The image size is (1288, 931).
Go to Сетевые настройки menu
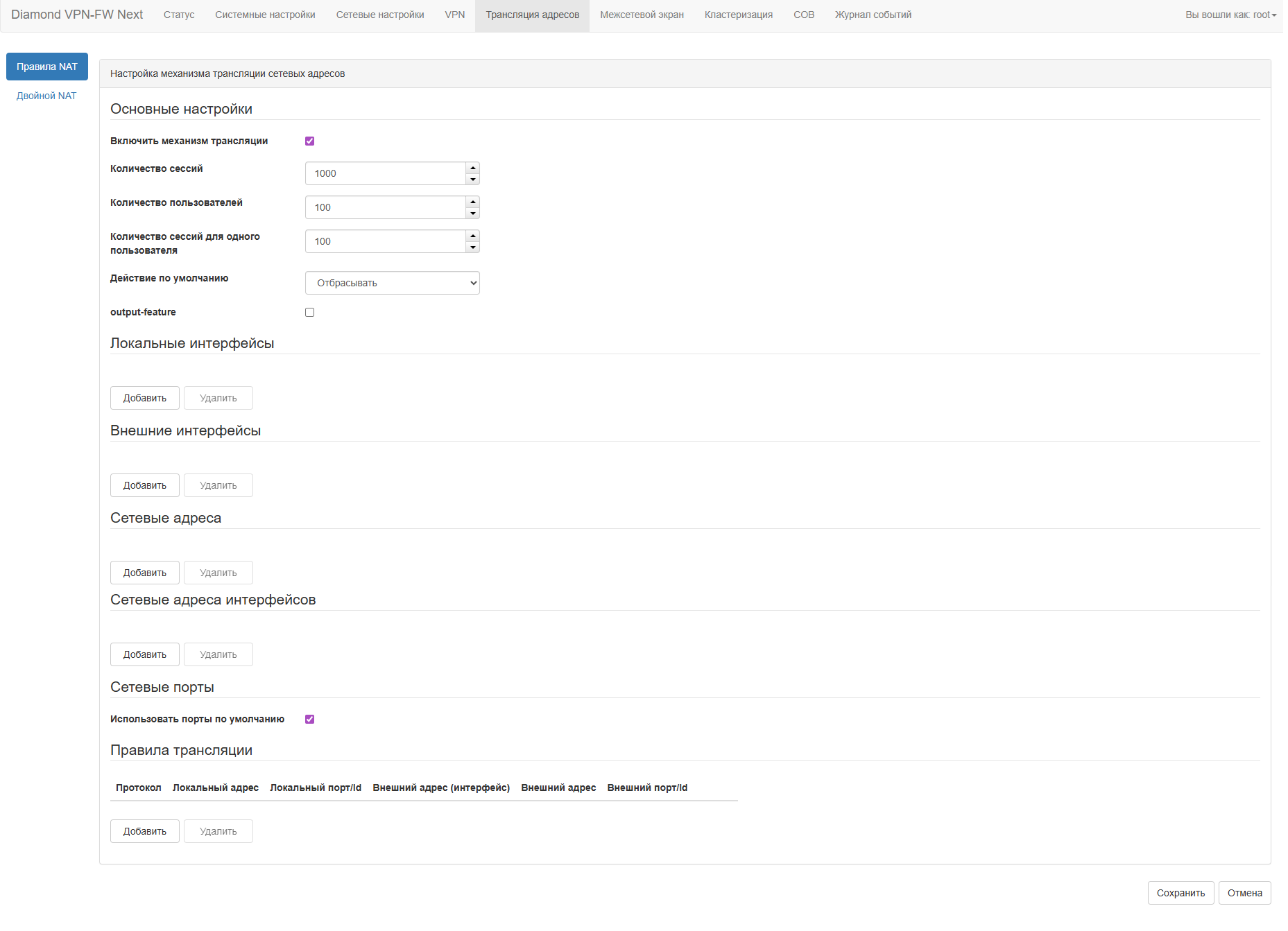click(x=379, y=15)
